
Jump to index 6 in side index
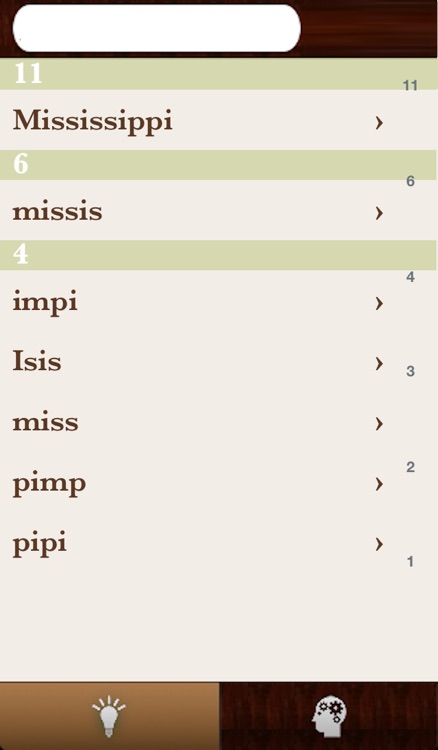click(x=410, y=181)
